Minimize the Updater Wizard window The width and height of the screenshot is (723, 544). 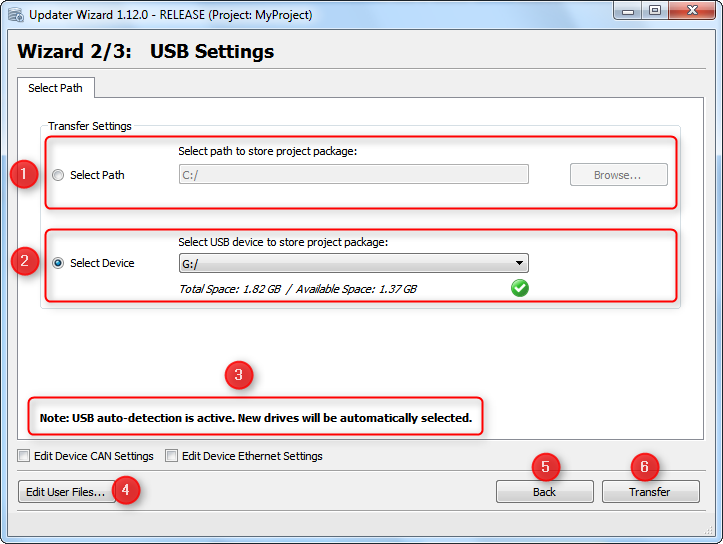[628, 11]
